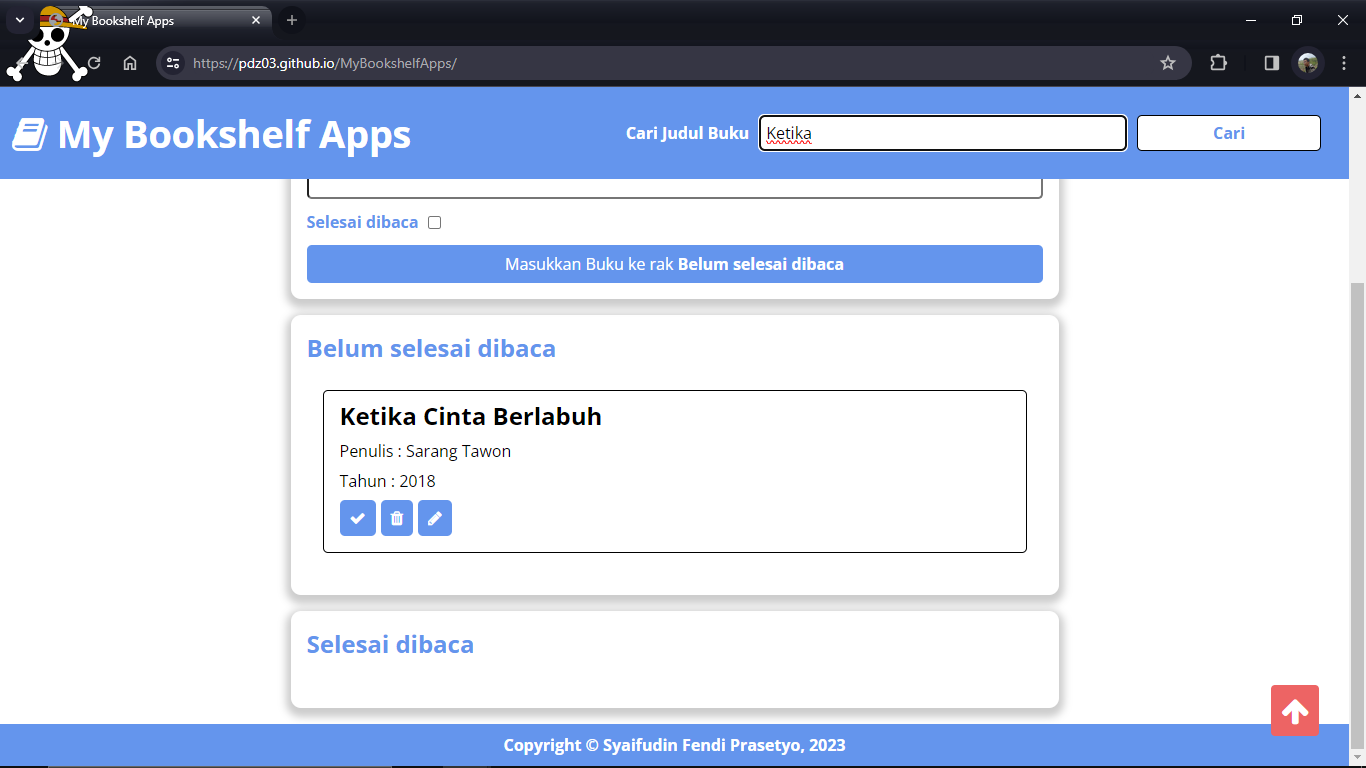
Task: Click the page vertical scrollbar thumb
Action: [x=1357, y=515]
